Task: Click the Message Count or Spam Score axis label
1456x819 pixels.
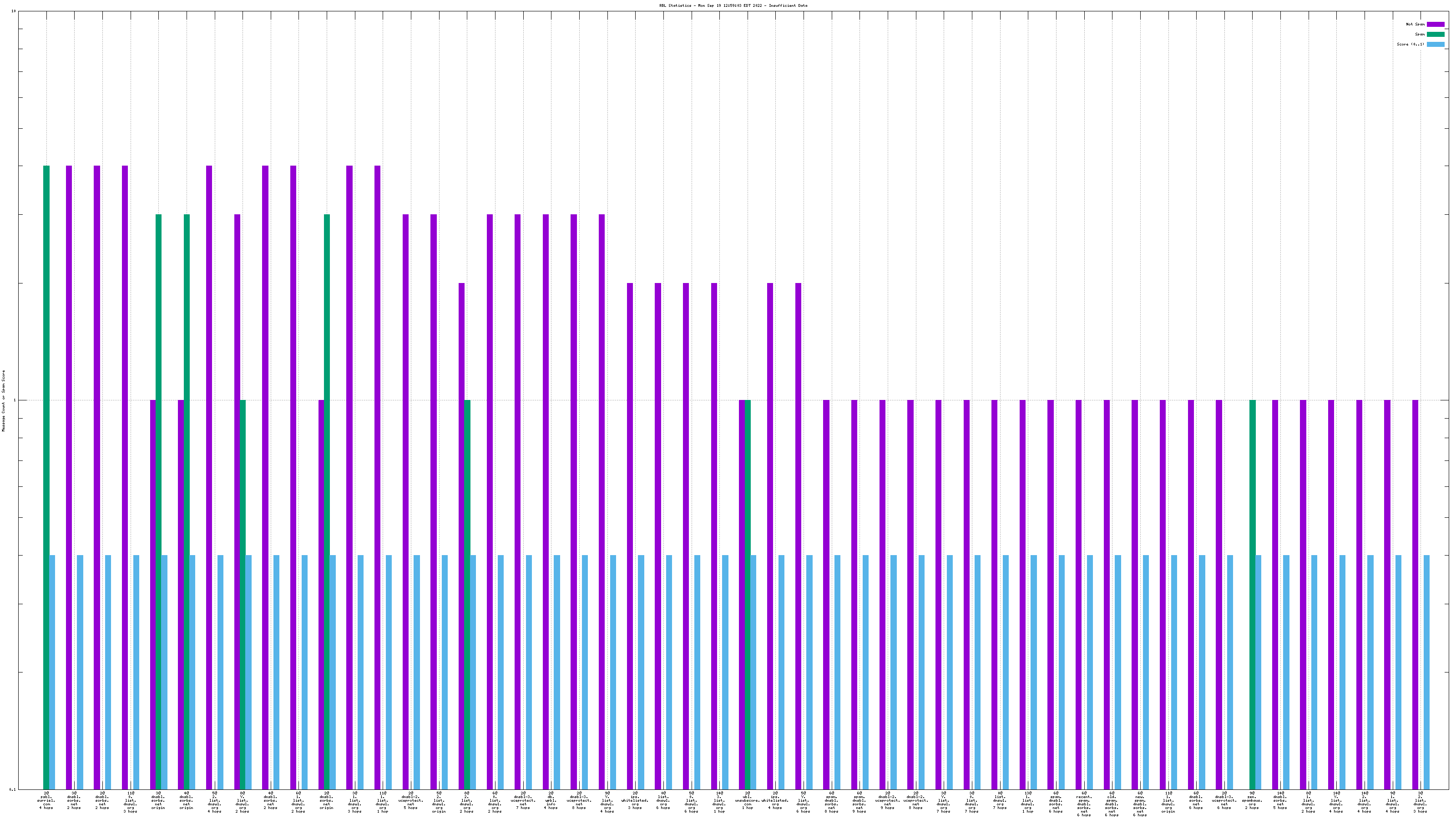Action: pyautogui.click(x=3, y=401)
